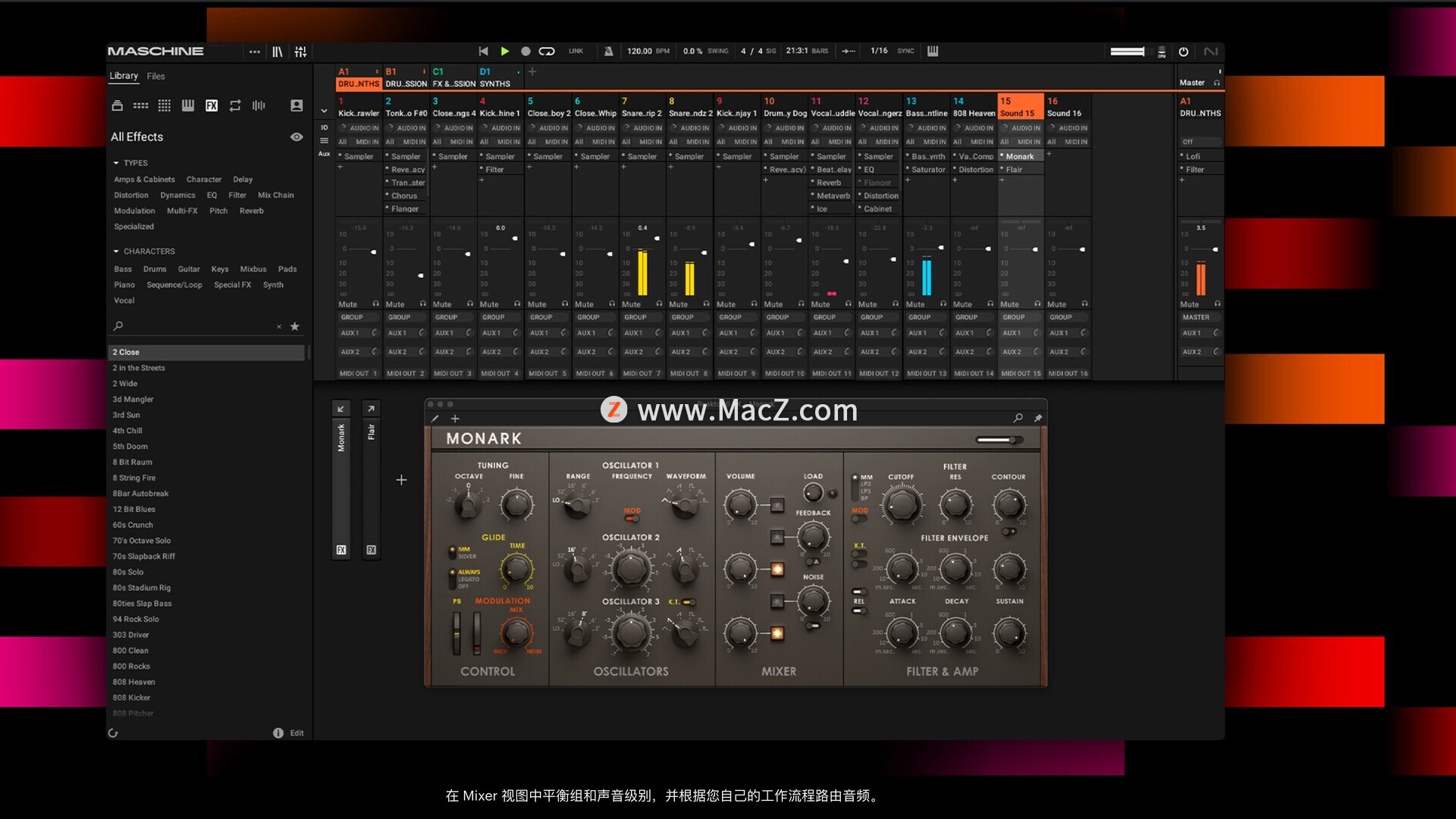Screen dimensions: 1456x819
Task: Click the search magnifier in Monark header
Action: 1018,418
